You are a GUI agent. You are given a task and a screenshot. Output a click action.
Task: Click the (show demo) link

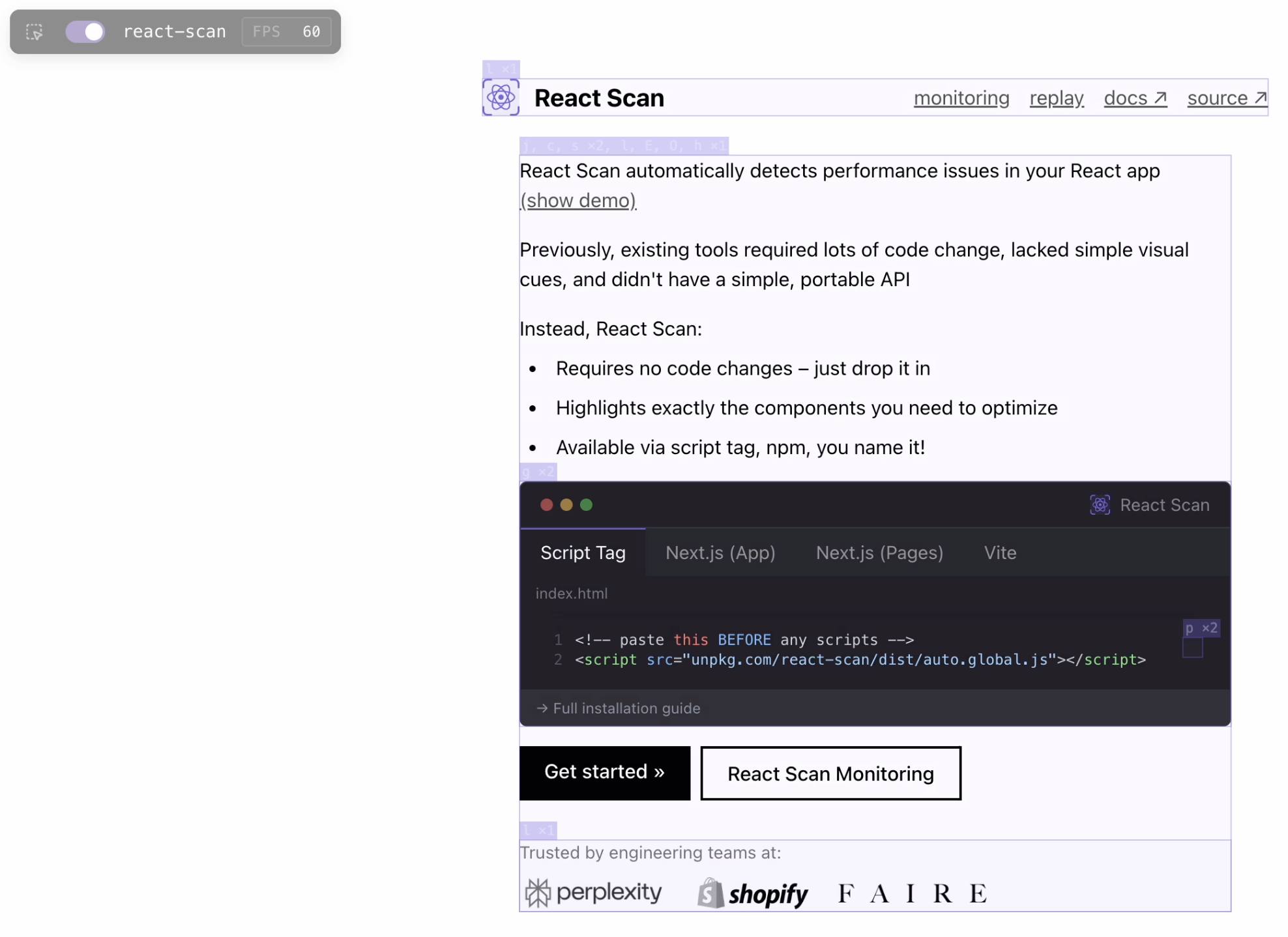(578, 200)
